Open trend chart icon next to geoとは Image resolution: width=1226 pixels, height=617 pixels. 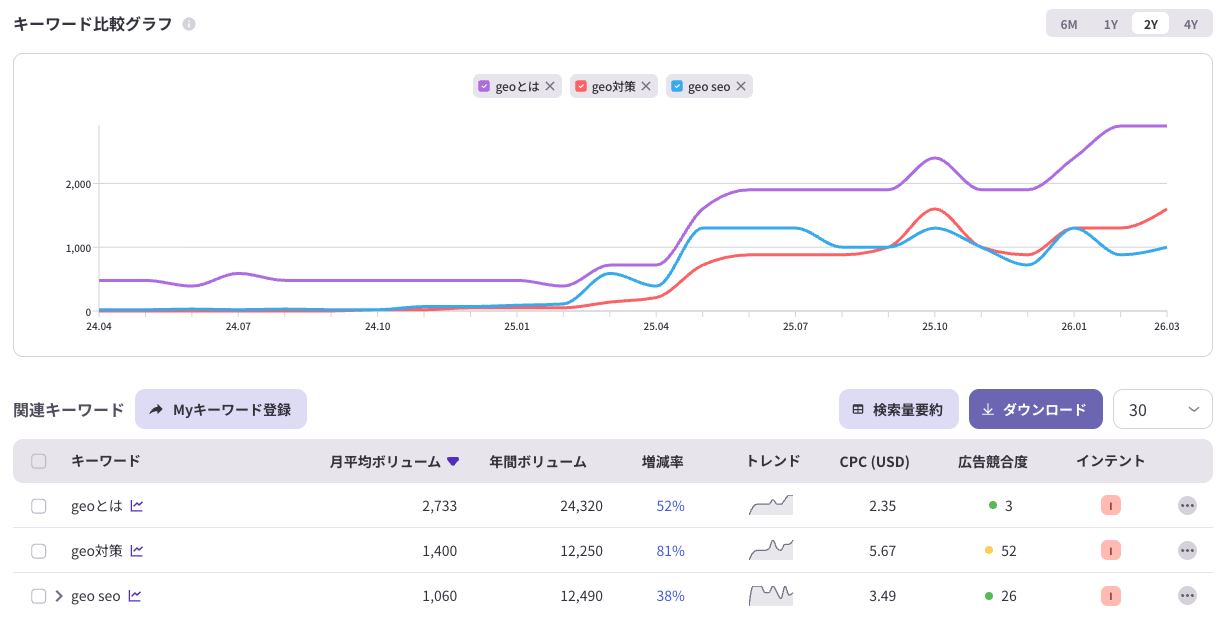[x=137, y=506]
